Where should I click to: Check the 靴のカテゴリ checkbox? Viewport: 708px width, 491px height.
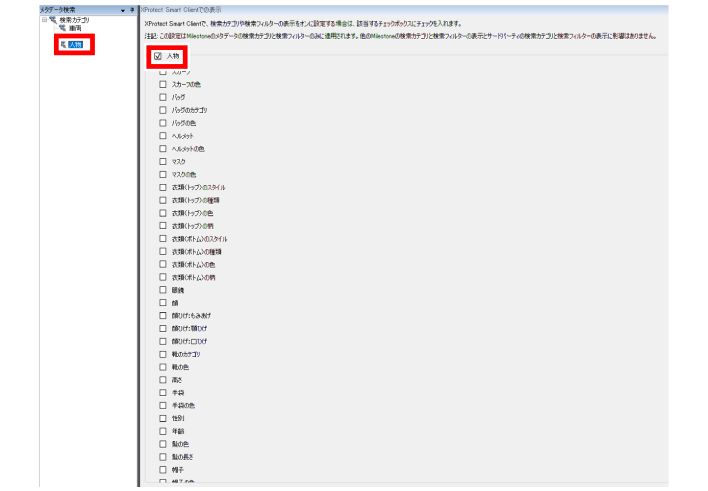(163, 354)
